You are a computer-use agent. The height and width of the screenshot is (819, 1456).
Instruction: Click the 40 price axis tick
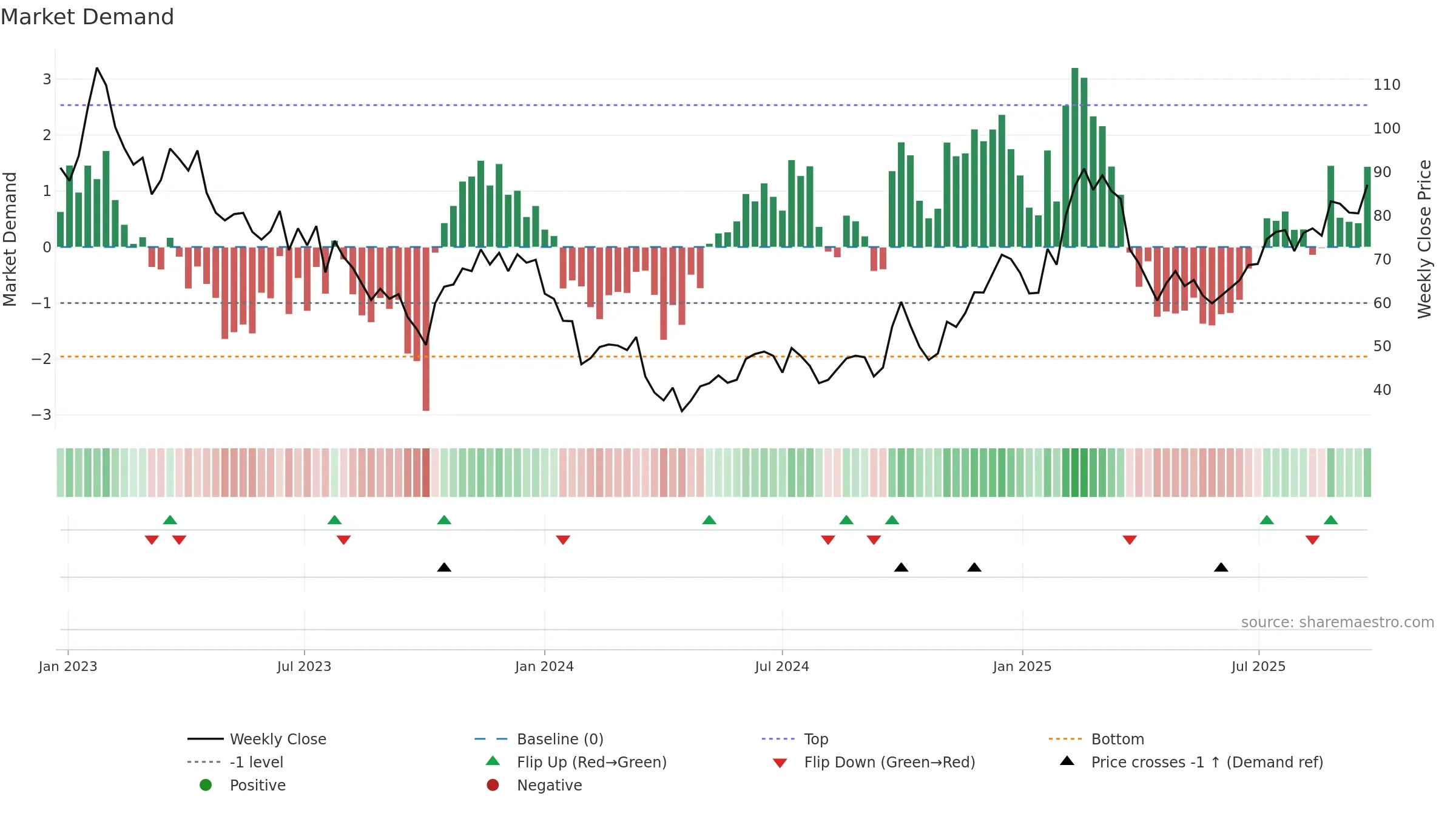click(x=1383, y=390)
